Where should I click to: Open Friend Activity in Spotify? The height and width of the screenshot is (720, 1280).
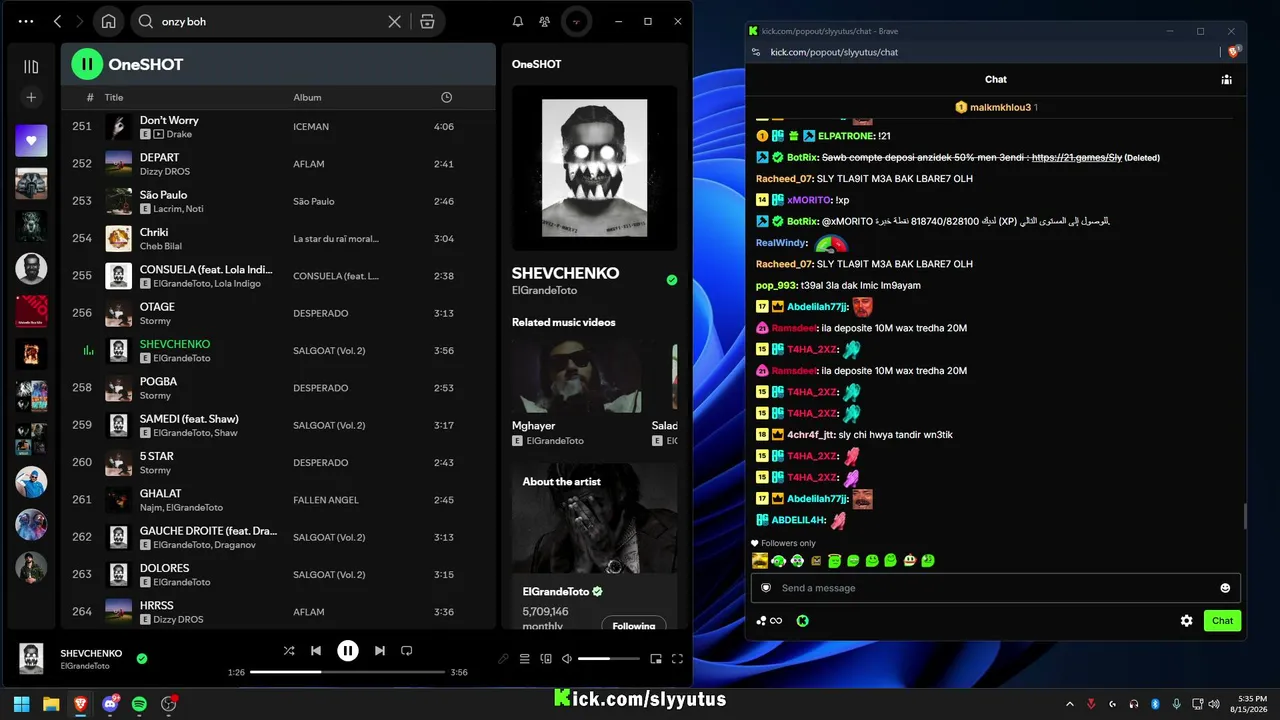[x=544, y=21]
